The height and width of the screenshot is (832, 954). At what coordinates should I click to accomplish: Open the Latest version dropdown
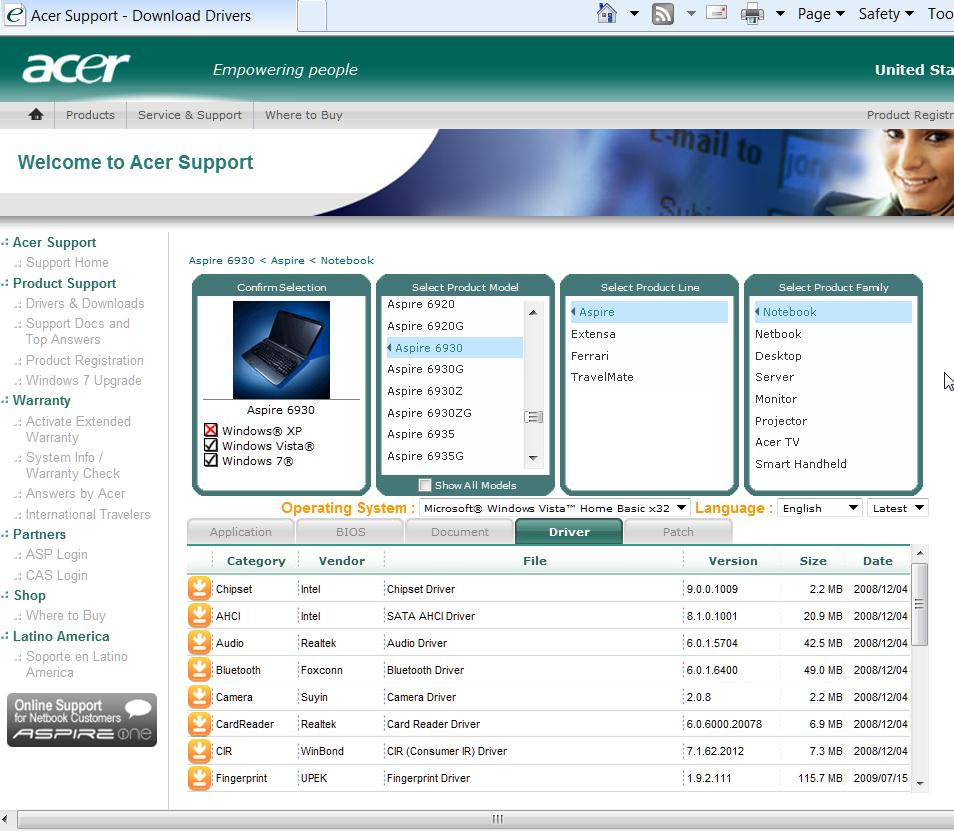tap(898, 508)
